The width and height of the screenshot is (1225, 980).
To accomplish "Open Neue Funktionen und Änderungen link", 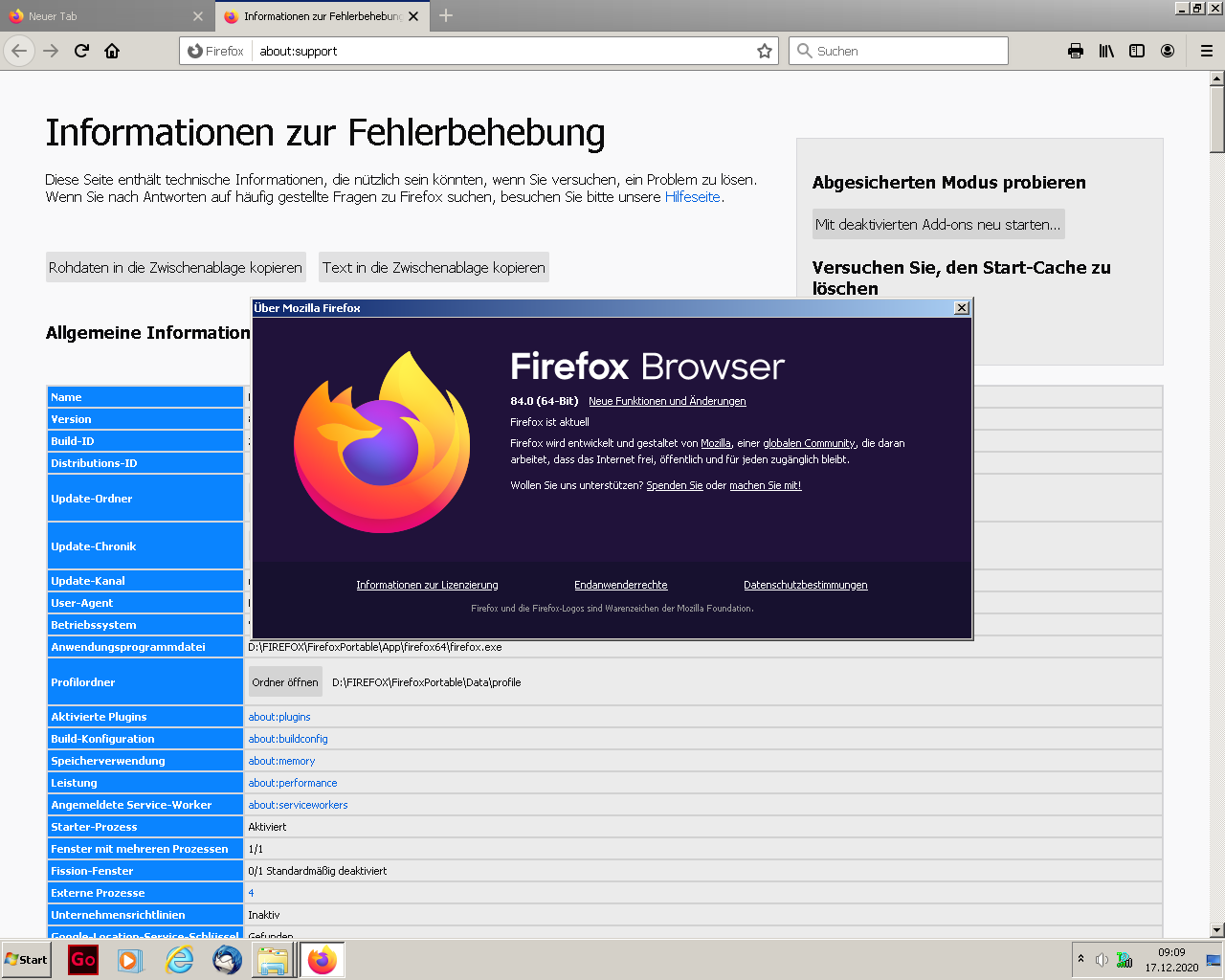I will (667, 401).
